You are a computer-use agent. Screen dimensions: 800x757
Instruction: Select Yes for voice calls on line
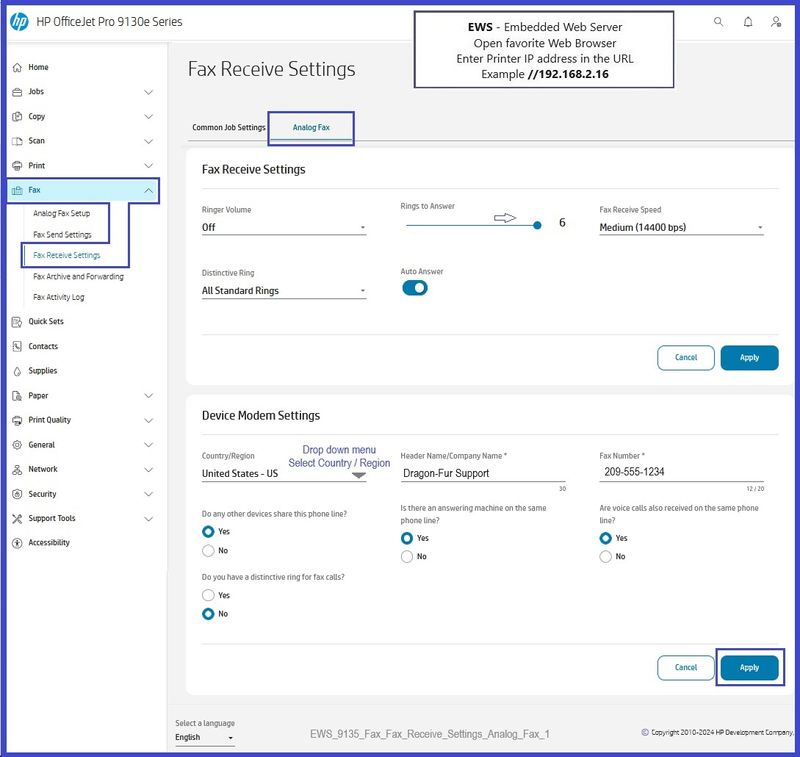(x=605, y=538)
